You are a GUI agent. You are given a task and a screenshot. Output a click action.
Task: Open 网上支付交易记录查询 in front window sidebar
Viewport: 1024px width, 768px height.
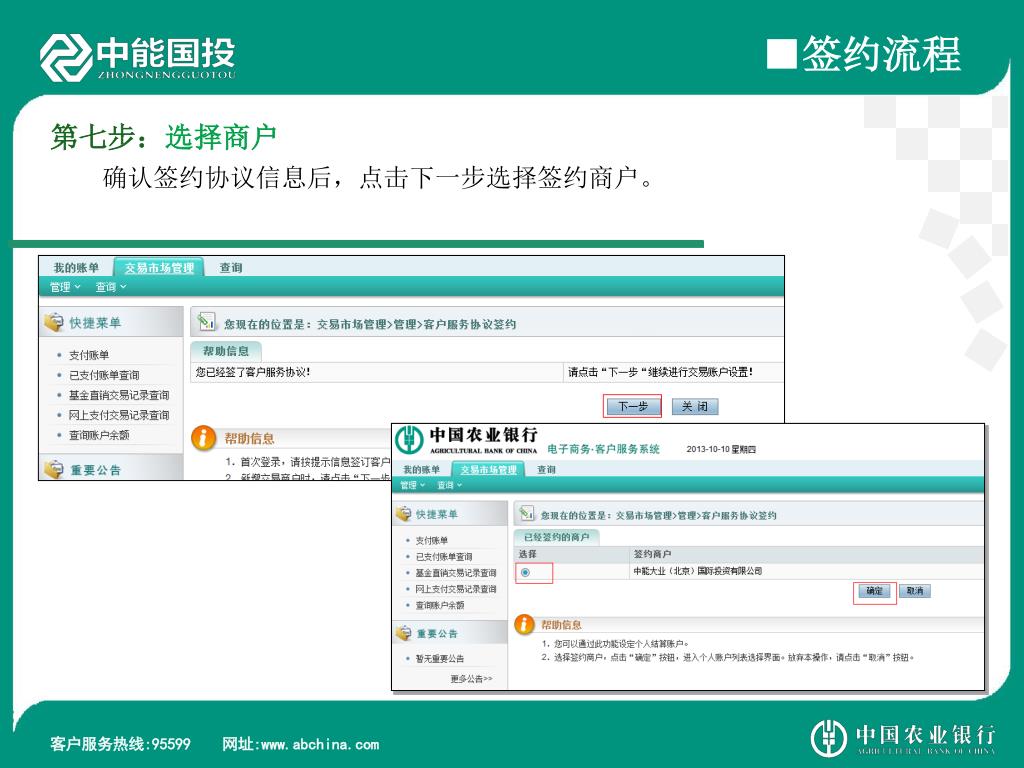pos(456,589)
